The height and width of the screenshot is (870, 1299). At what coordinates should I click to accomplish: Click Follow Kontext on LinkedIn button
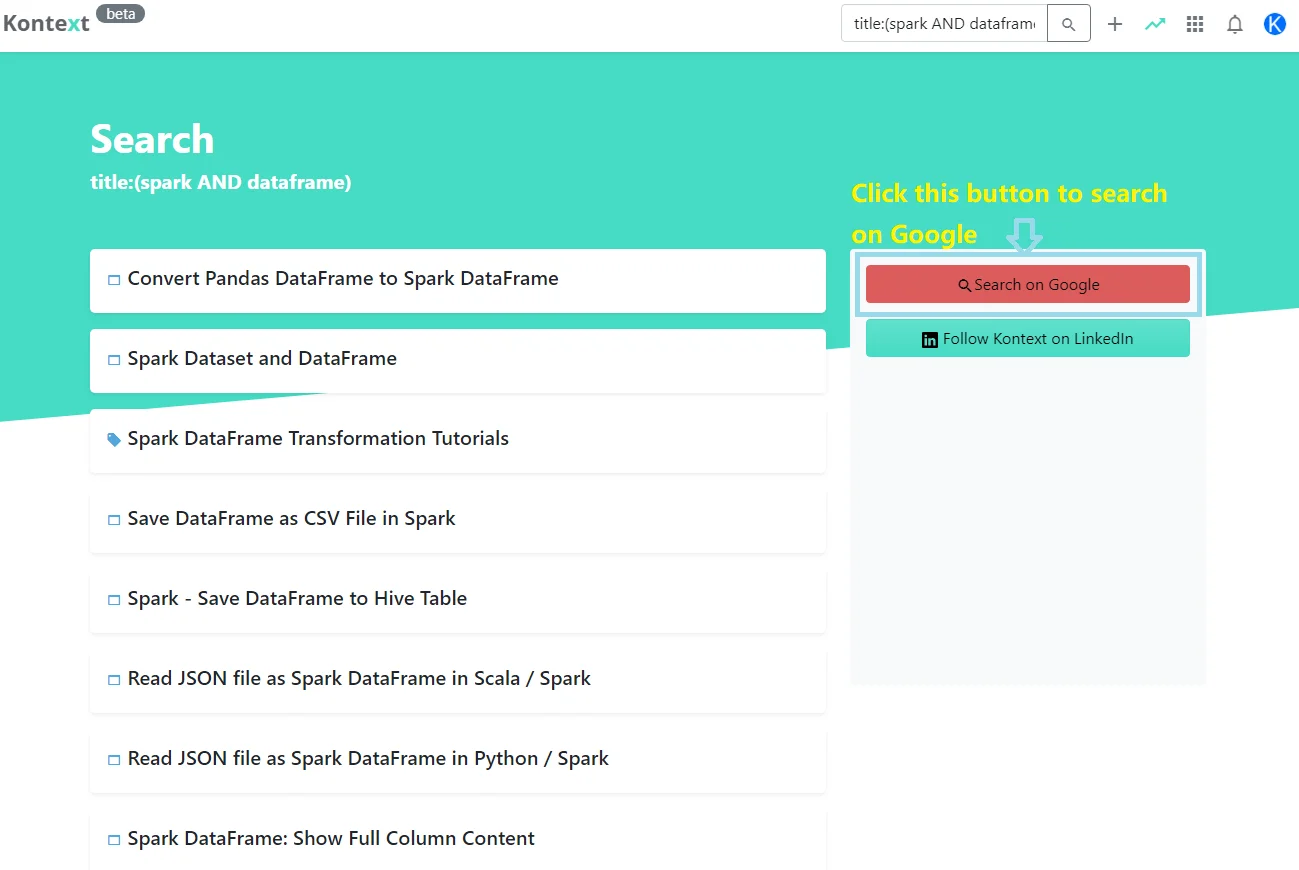pos(1027,339)
